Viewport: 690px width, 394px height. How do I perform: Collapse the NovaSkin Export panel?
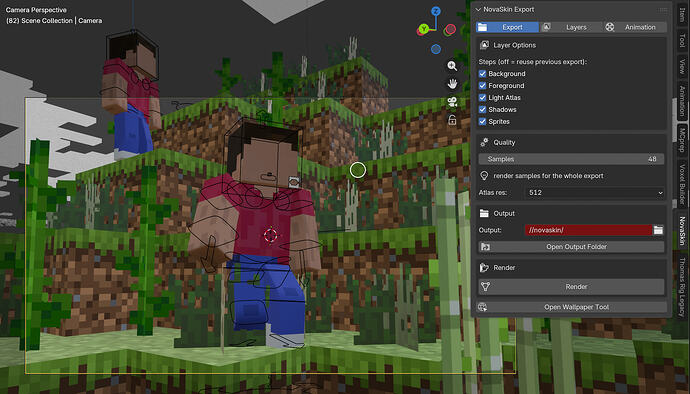pos(478,9)
